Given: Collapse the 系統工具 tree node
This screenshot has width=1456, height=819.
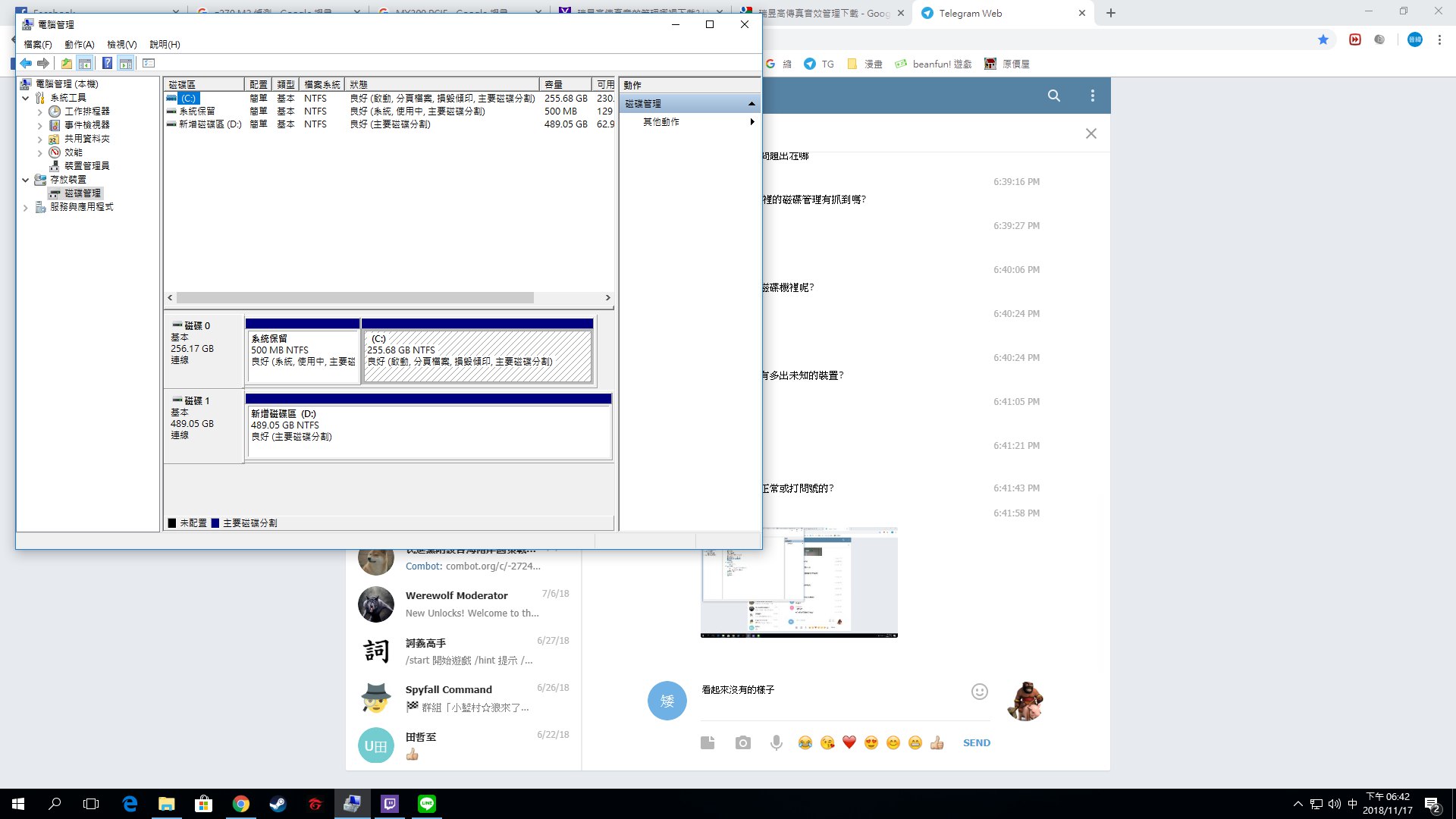Looking at the screenshot, I should (x=26, y=98).
